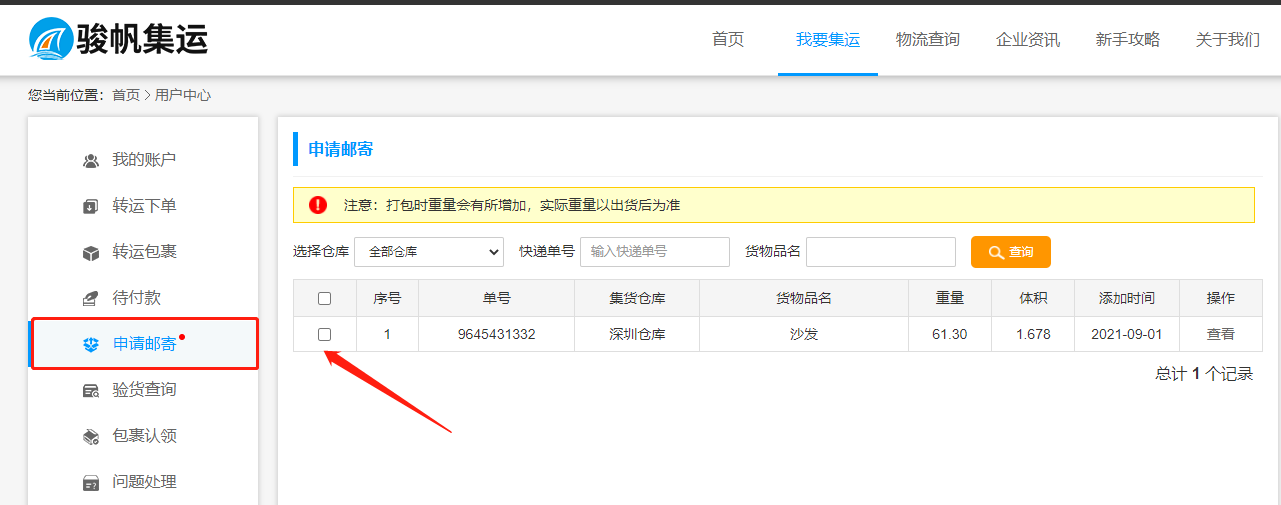Check the box for order 9645431332
The width and height of the screenshot is (1281, 505).
(x=324, y=335)
